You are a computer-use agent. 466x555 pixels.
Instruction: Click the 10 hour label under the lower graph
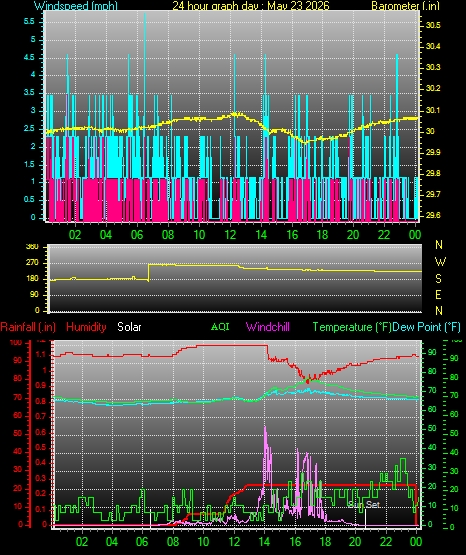pyautogui.click(x=203, y=542)
